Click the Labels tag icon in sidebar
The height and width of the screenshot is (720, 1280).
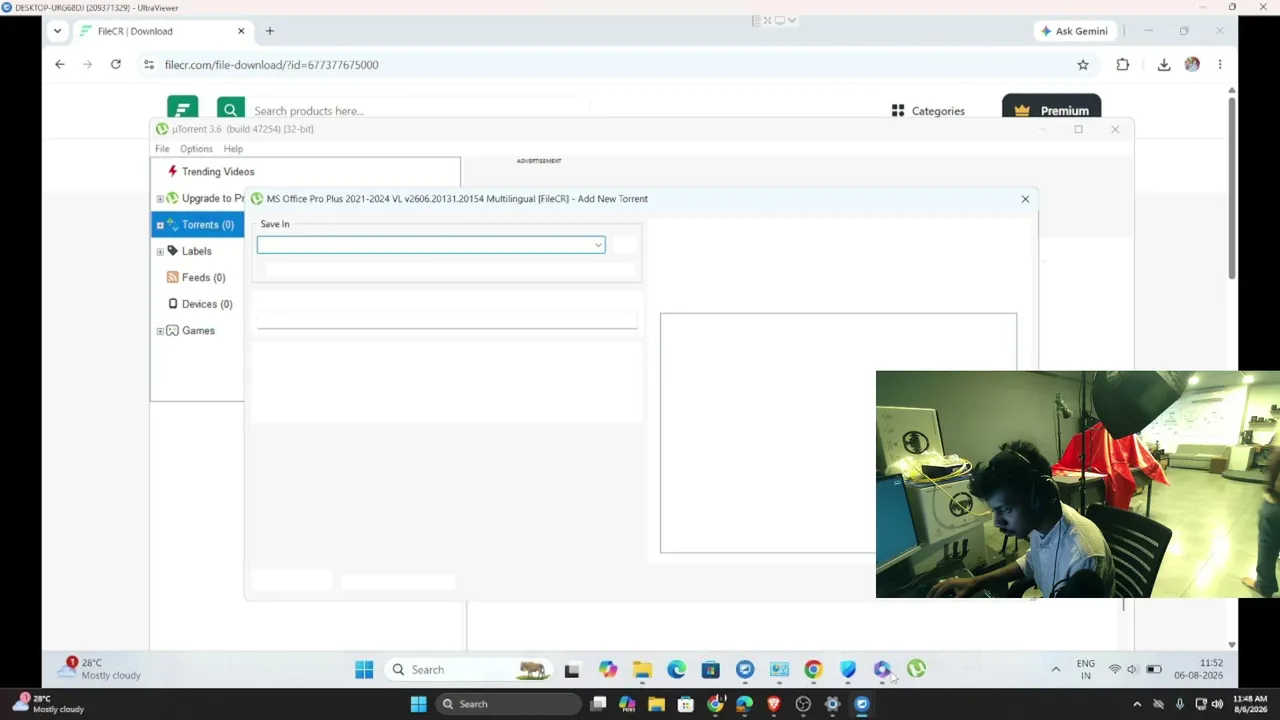click(173, 251)
